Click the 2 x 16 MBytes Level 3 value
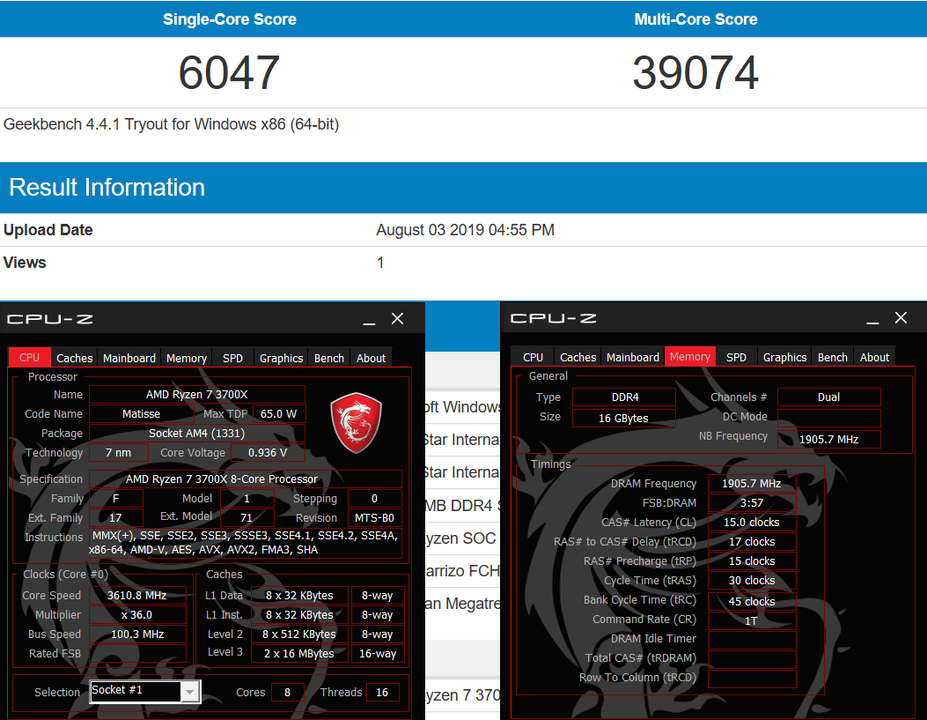 pos(299,654)
